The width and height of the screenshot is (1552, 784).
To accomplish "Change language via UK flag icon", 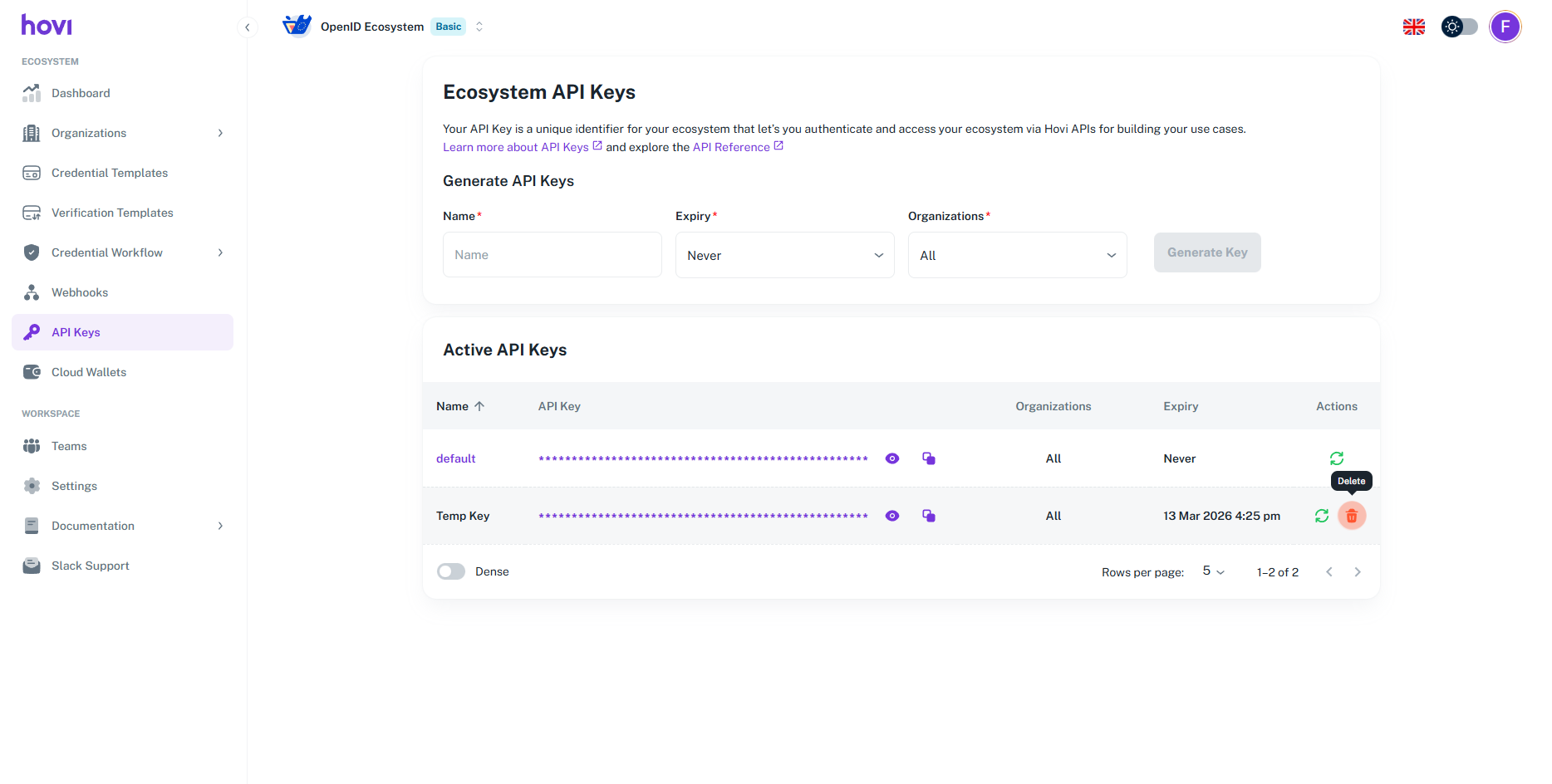I will tap(1413, 27).
